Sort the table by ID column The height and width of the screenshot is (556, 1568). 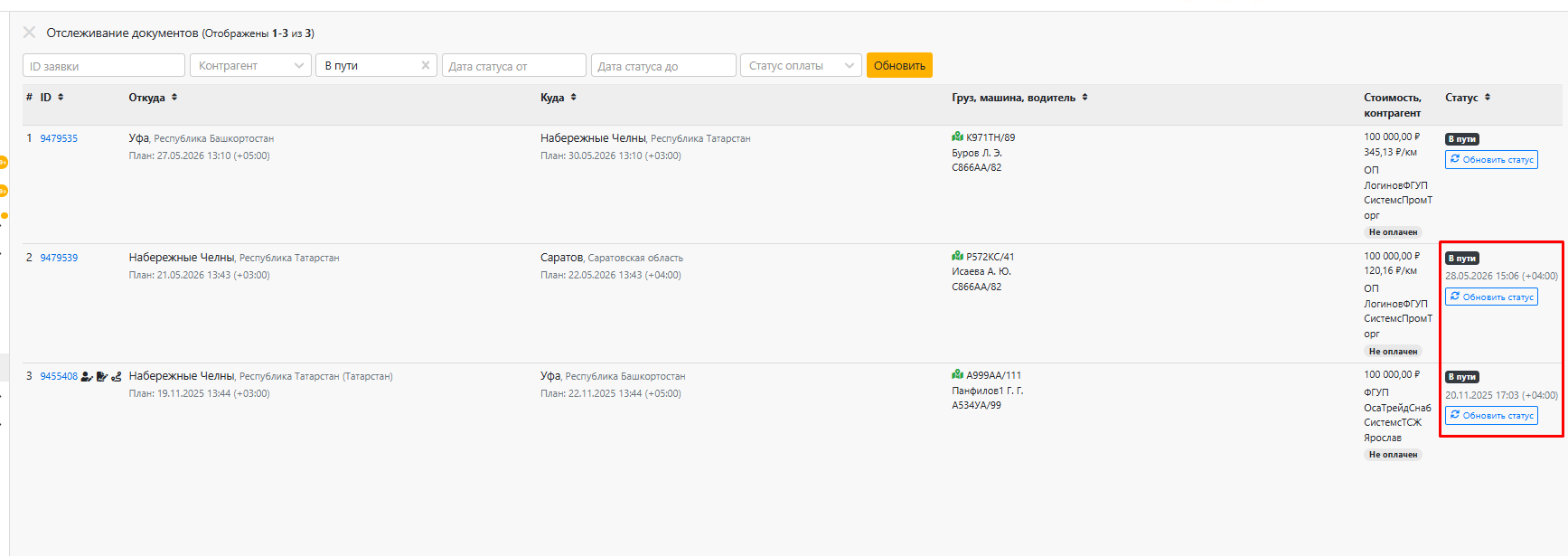click(61, 98)
